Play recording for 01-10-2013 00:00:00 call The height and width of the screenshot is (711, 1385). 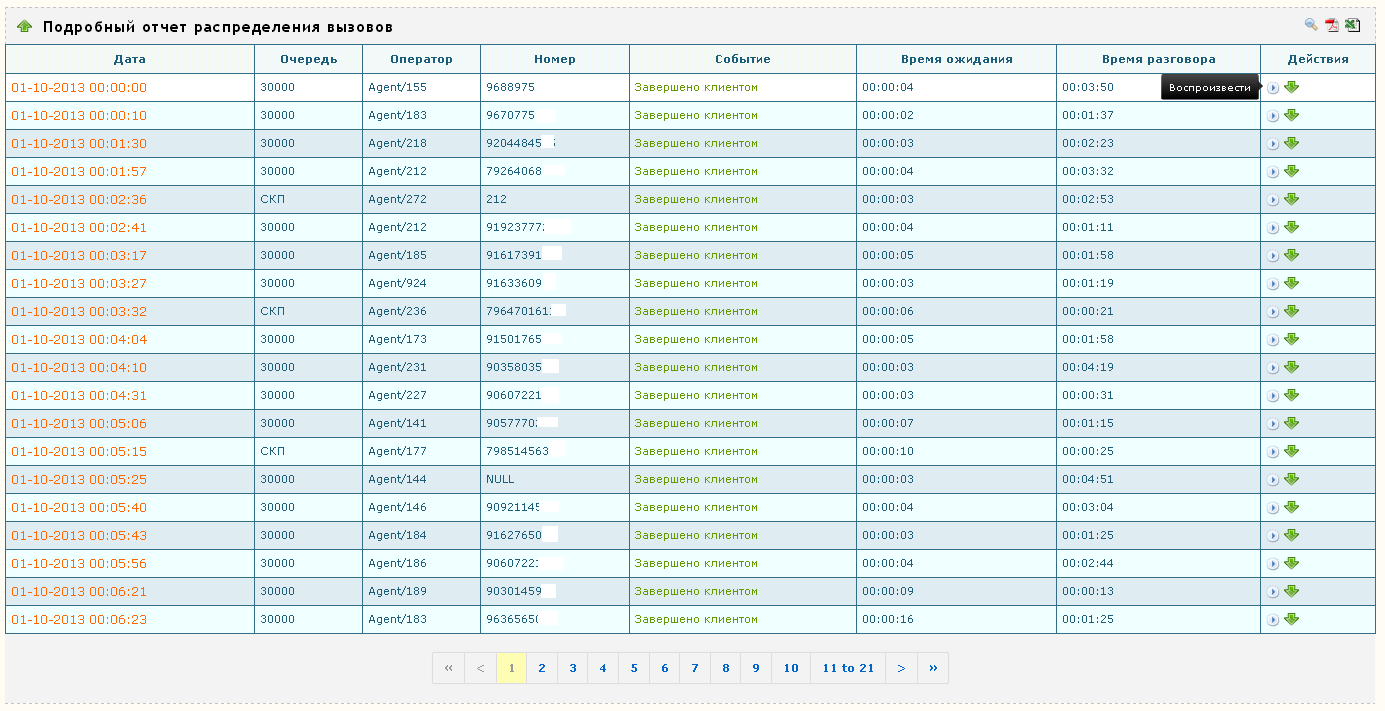pyautogui.click(x=1273, y=88)
